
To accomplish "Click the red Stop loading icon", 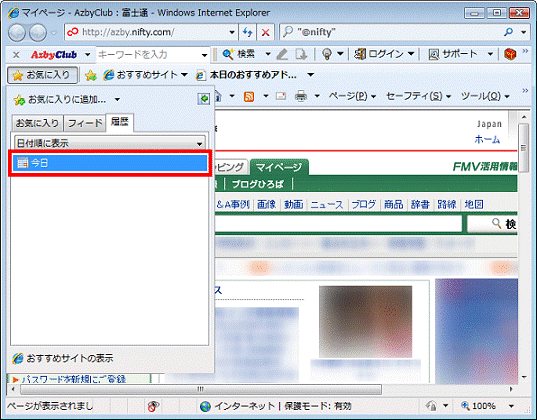I will 265,33.
